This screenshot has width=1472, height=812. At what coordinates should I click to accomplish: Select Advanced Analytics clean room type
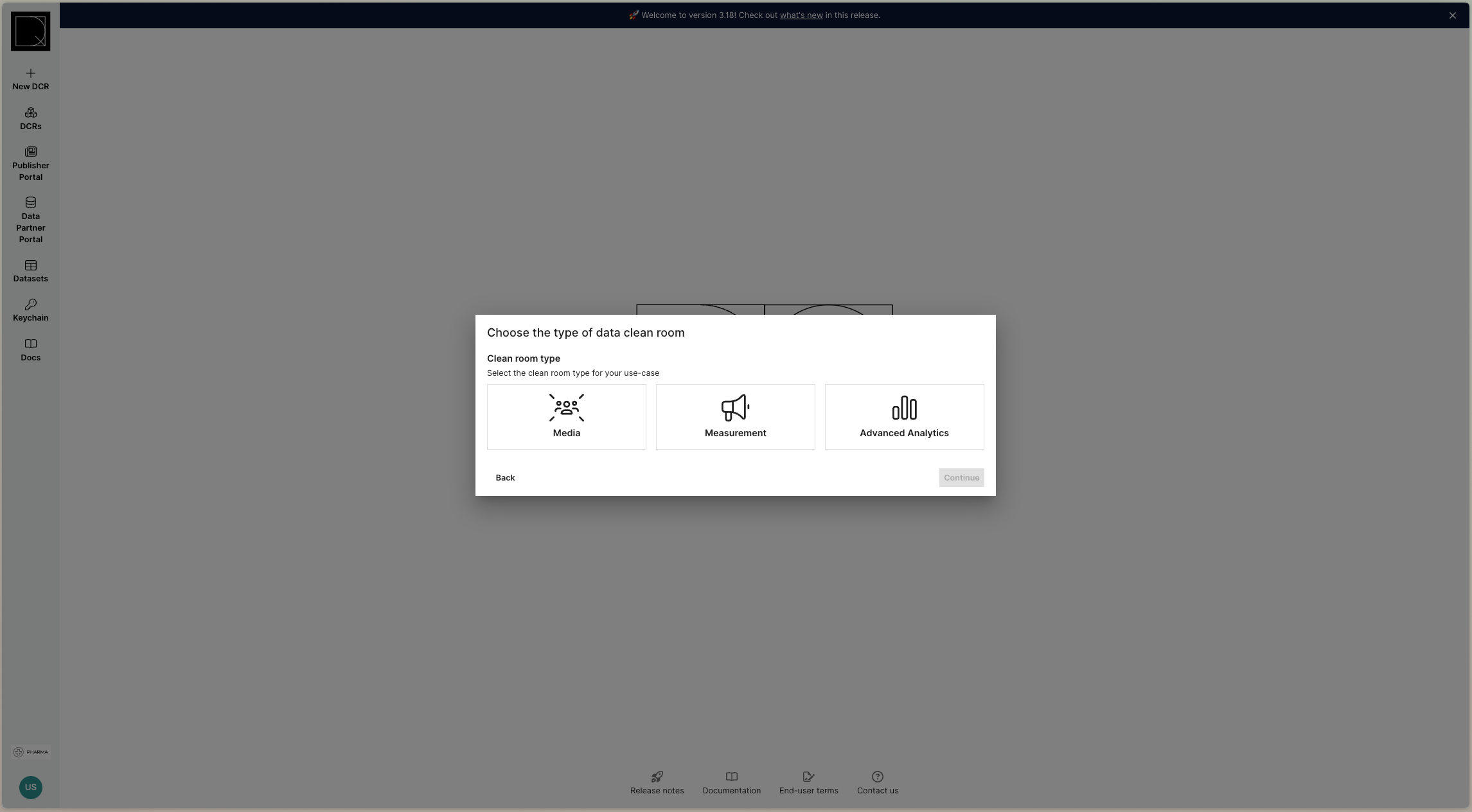[x=904, y=416]
